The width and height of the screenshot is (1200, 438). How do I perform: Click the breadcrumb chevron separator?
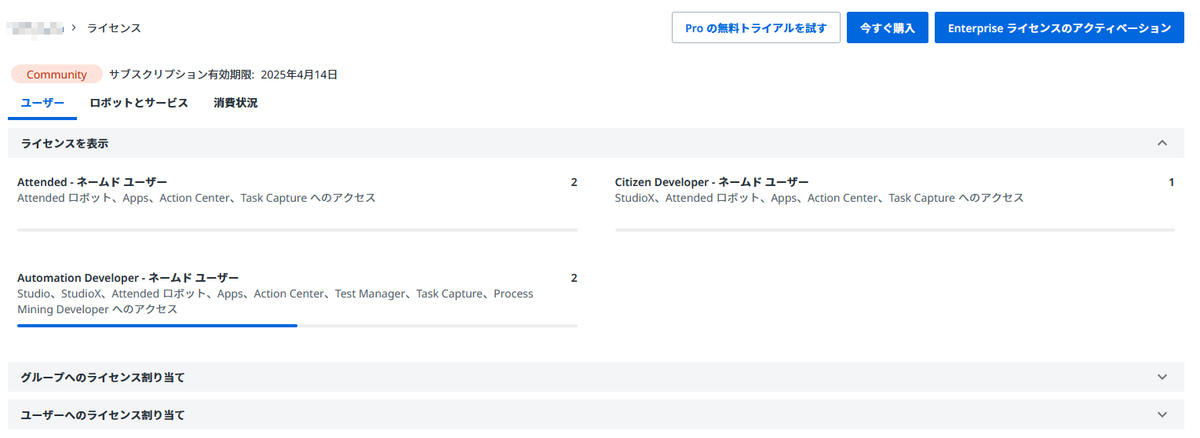(75, 28)
